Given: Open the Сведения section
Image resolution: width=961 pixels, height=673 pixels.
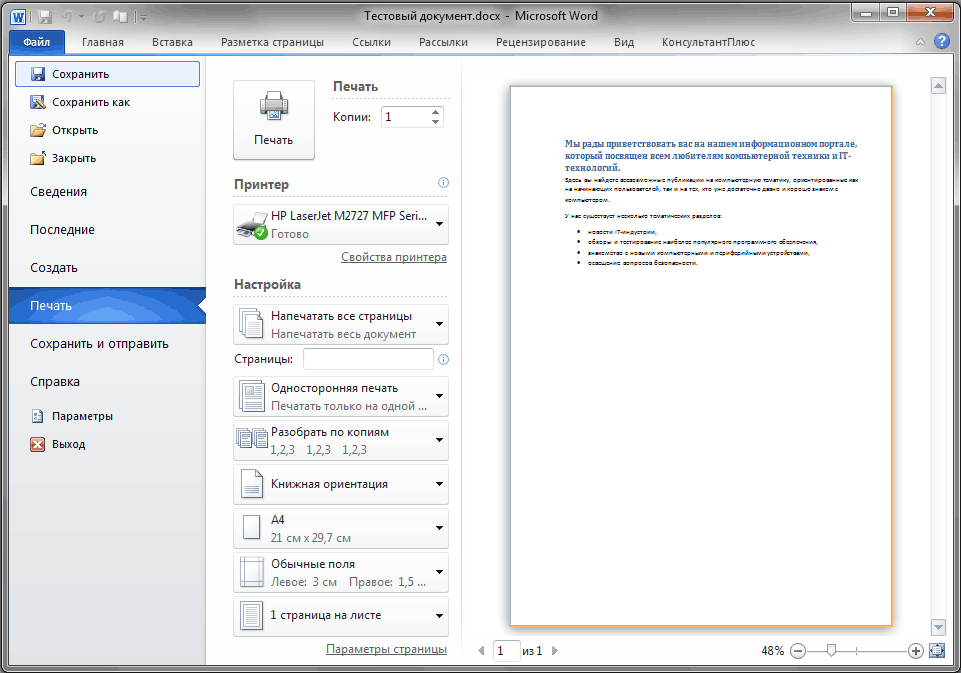Looking at the screenshot, I should (x=107, y=192).
